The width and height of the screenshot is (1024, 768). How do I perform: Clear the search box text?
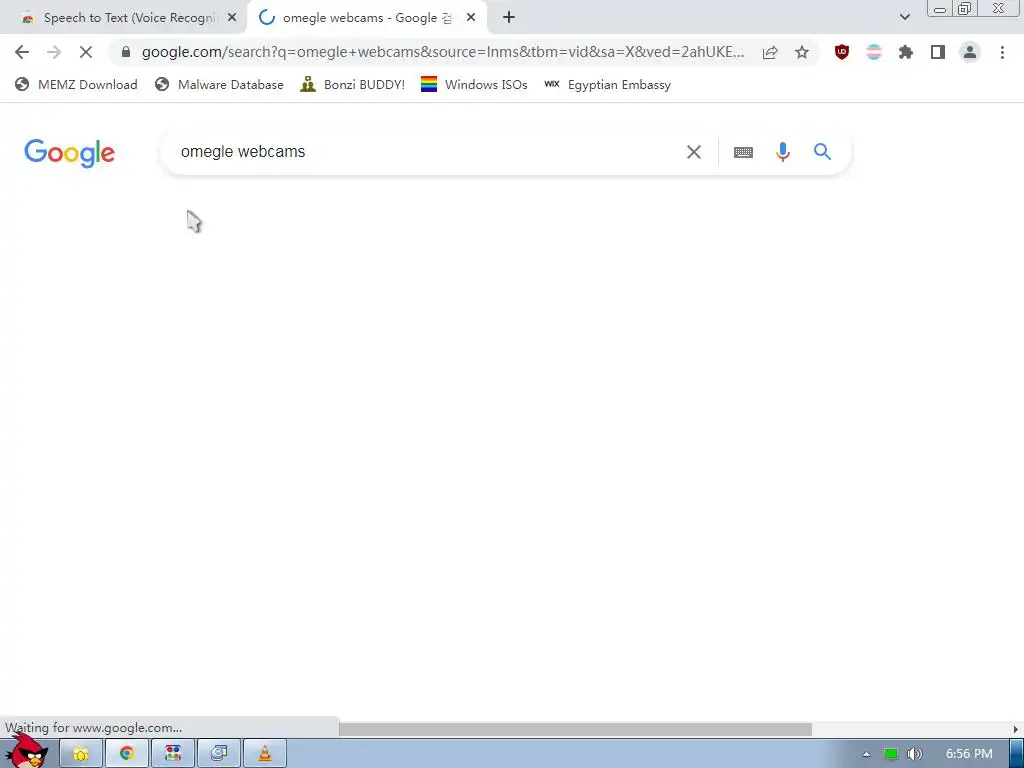pos(694,152)
